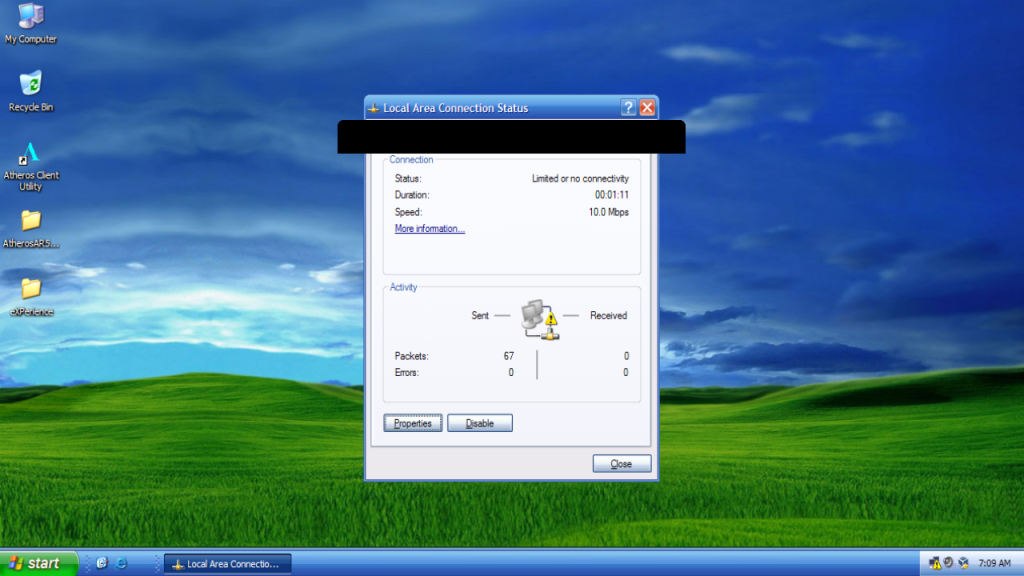Click the Close button in the dialog
The width and height of the screenshot is (1024, 576).
[x=622, y=464]
